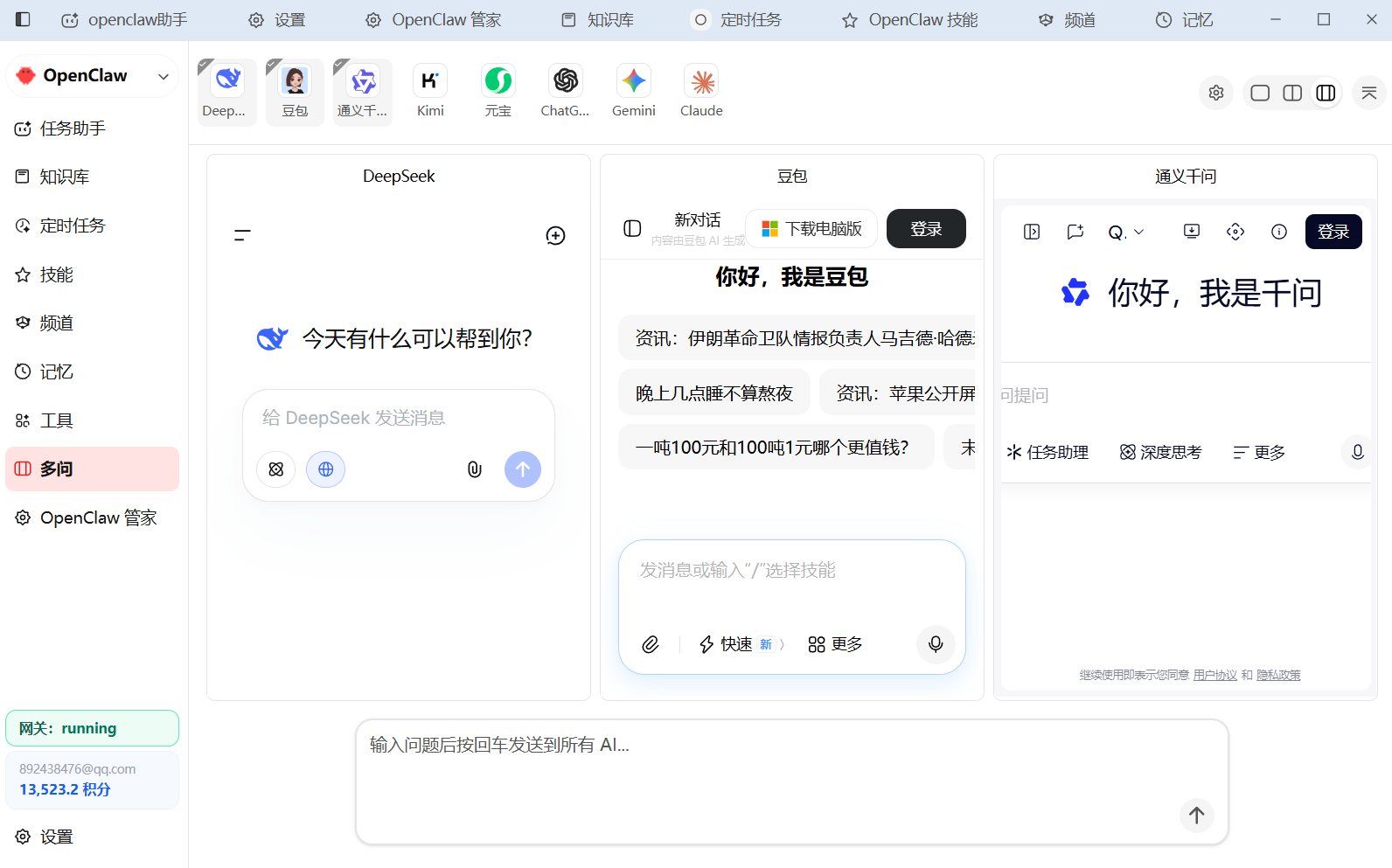Open 千问 settings target icon

tap(1235, 232)
